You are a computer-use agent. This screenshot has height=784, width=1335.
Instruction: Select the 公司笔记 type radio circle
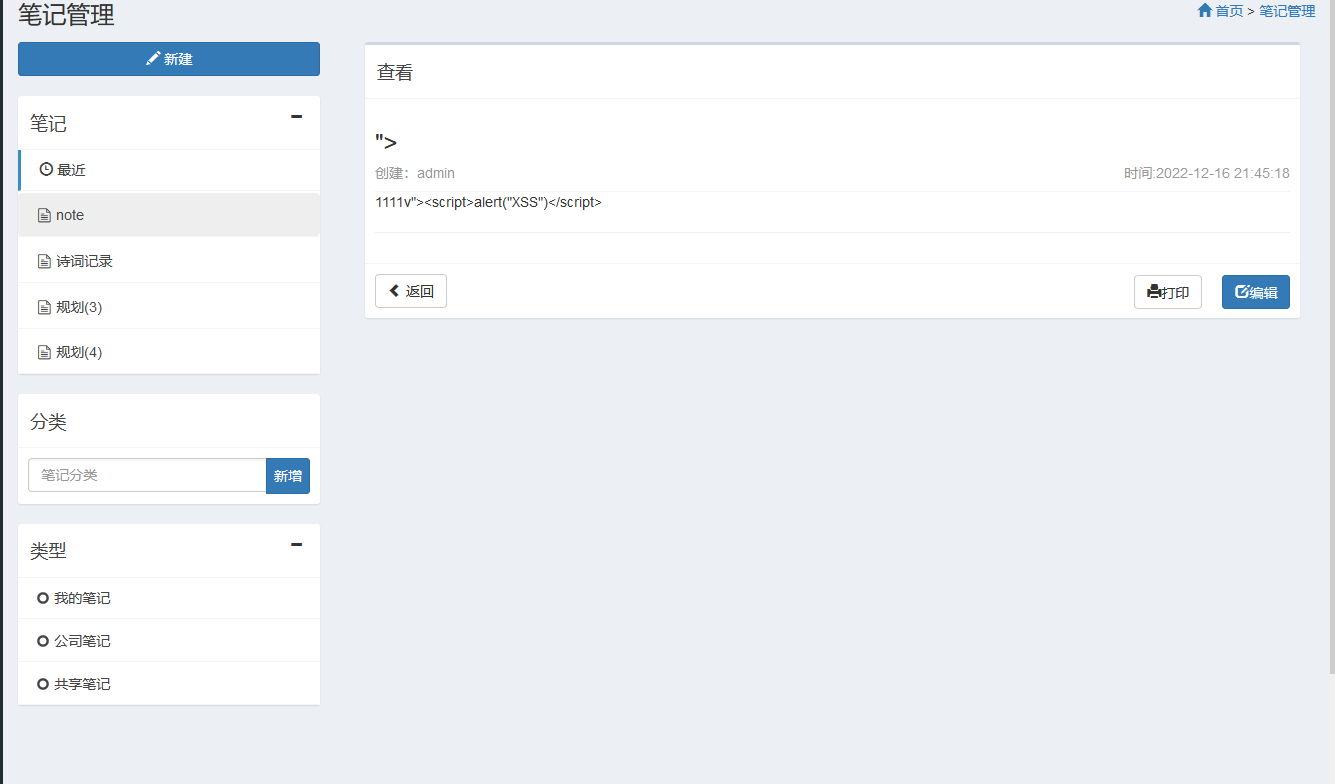click(42, 641)
